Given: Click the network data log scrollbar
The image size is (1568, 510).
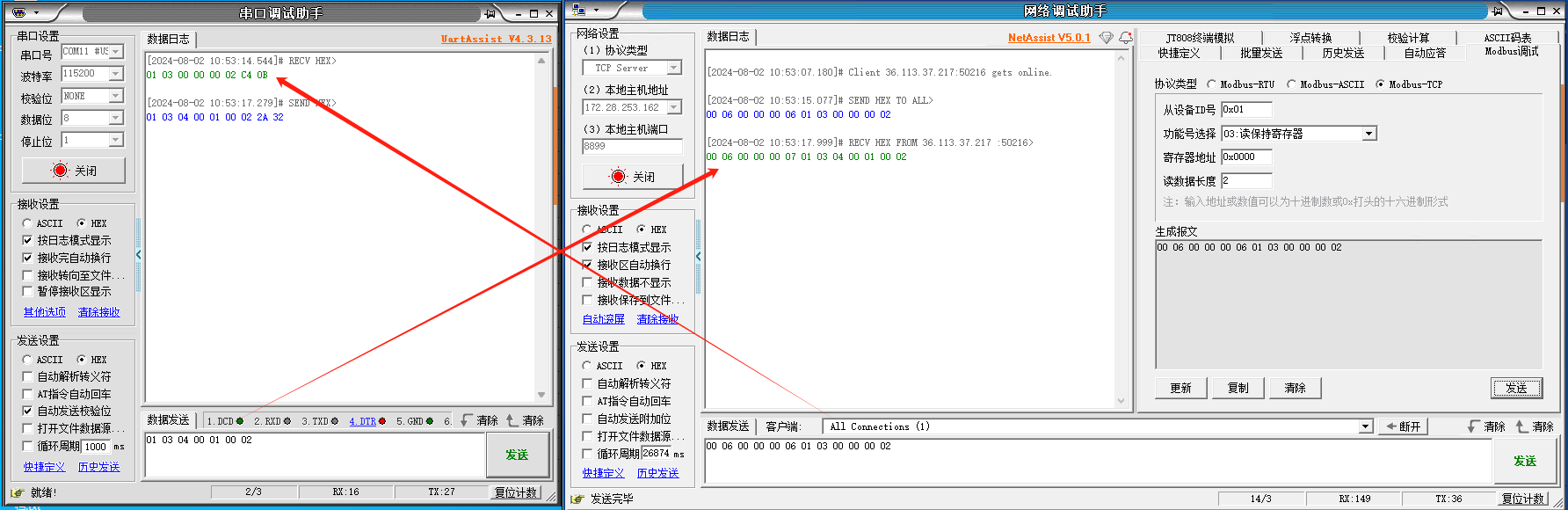Looking at the screenshot, I should tap(1121, 229).
